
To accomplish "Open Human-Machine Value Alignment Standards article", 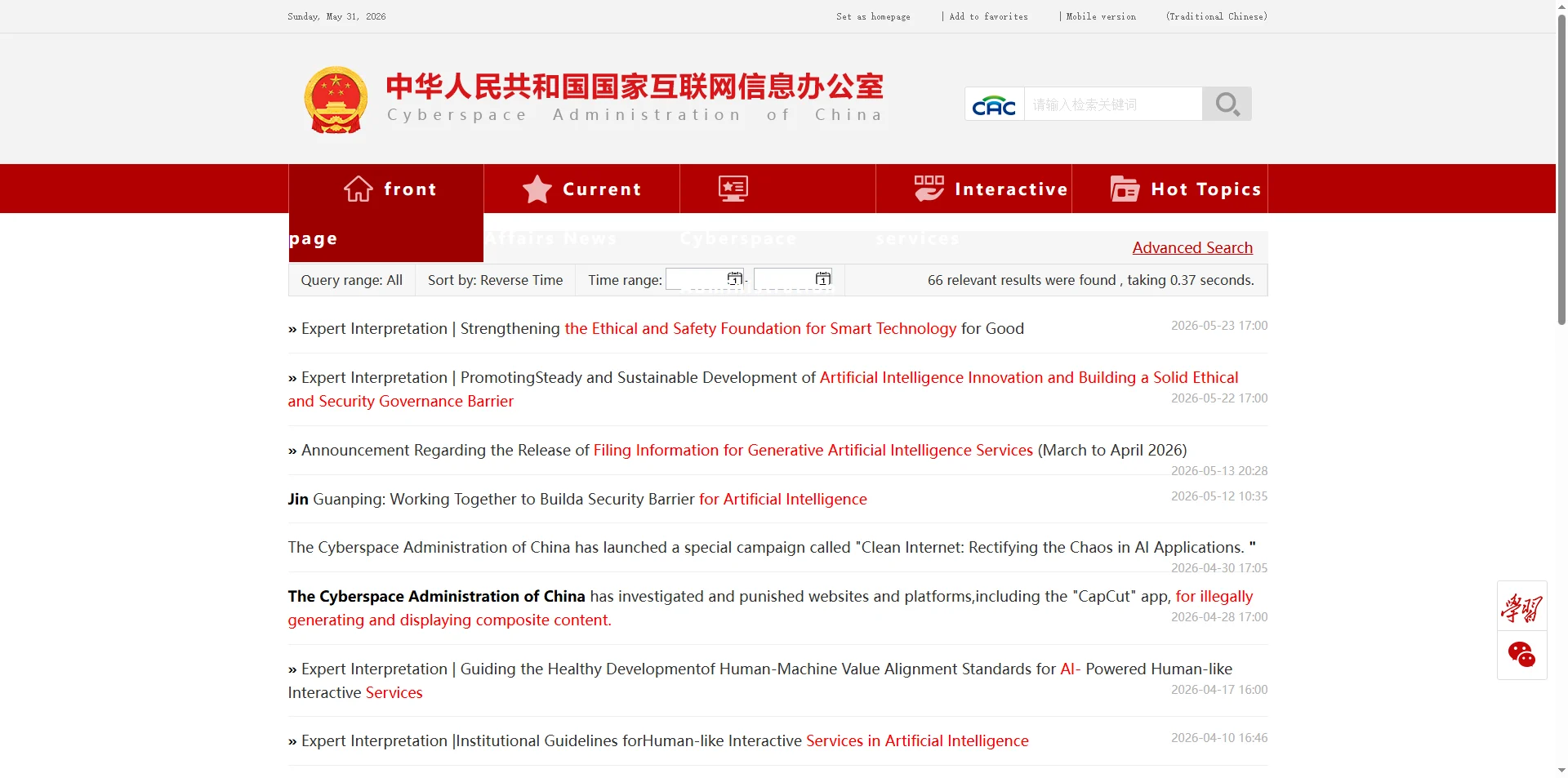I will (759, 681).
